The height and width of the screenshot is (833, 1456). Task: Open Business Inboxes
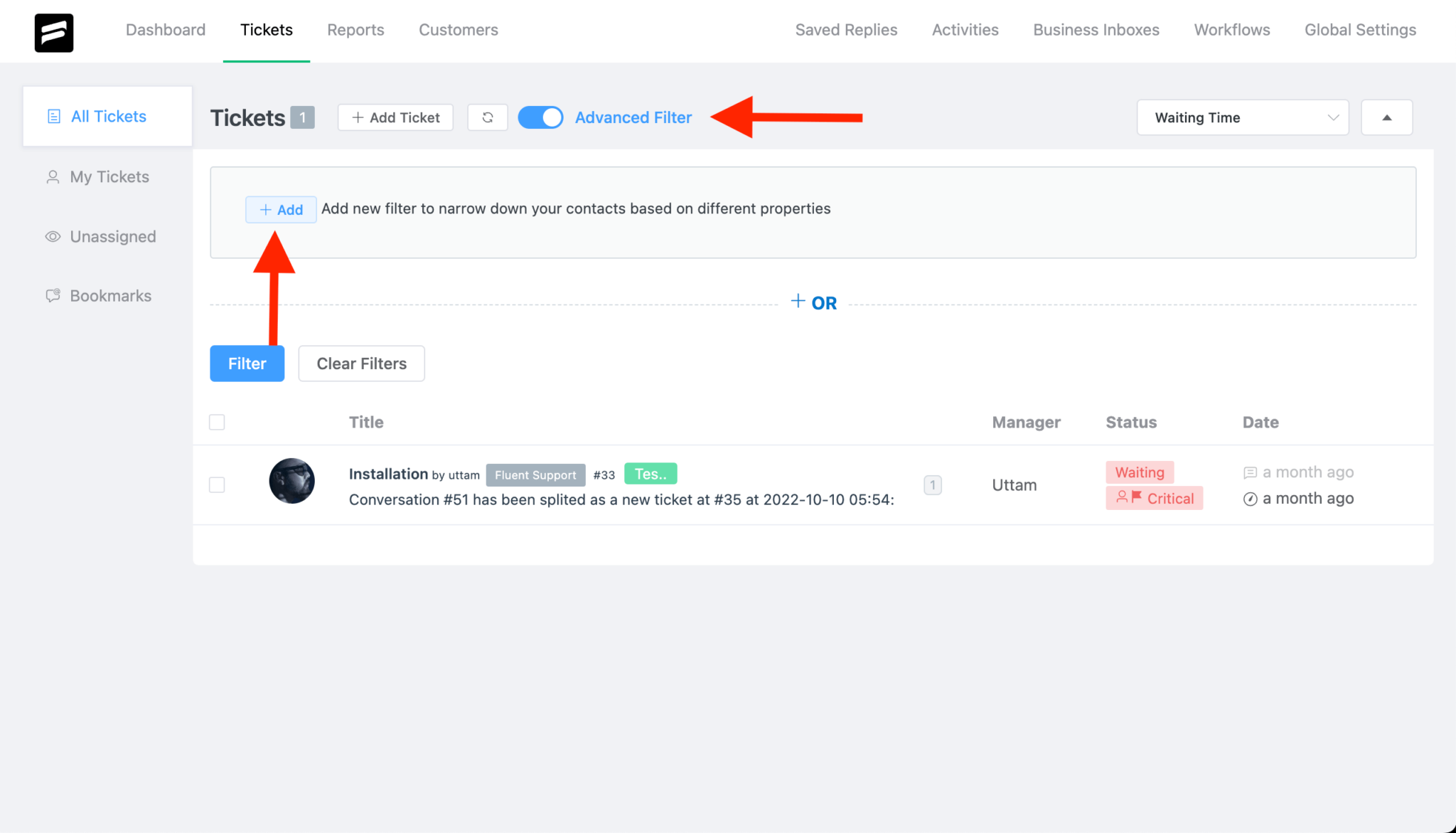tap(1096, 30)
